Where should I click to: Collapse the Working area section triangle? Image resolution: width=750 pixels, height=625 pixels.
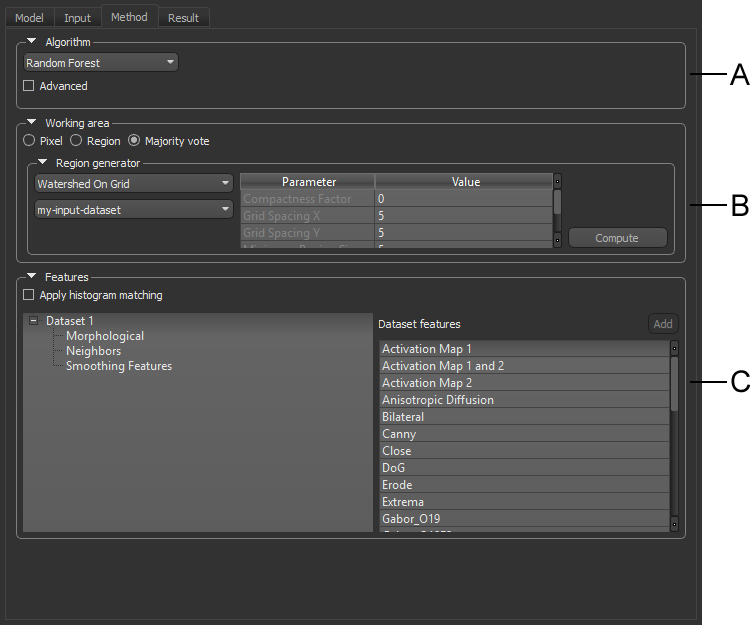coord(32,123)
